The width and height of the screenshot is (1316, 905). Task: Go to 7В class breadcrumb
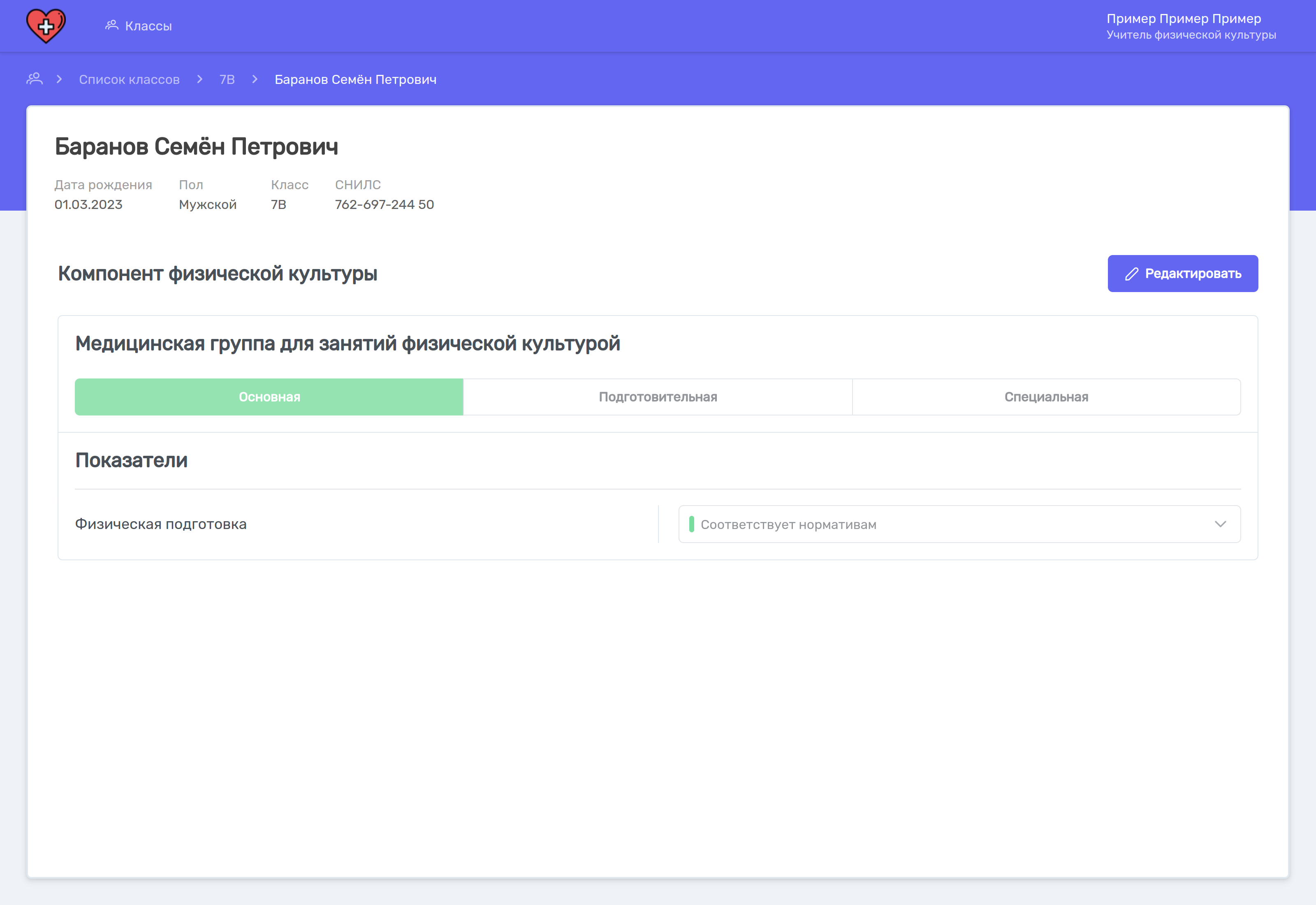point(227,79)
